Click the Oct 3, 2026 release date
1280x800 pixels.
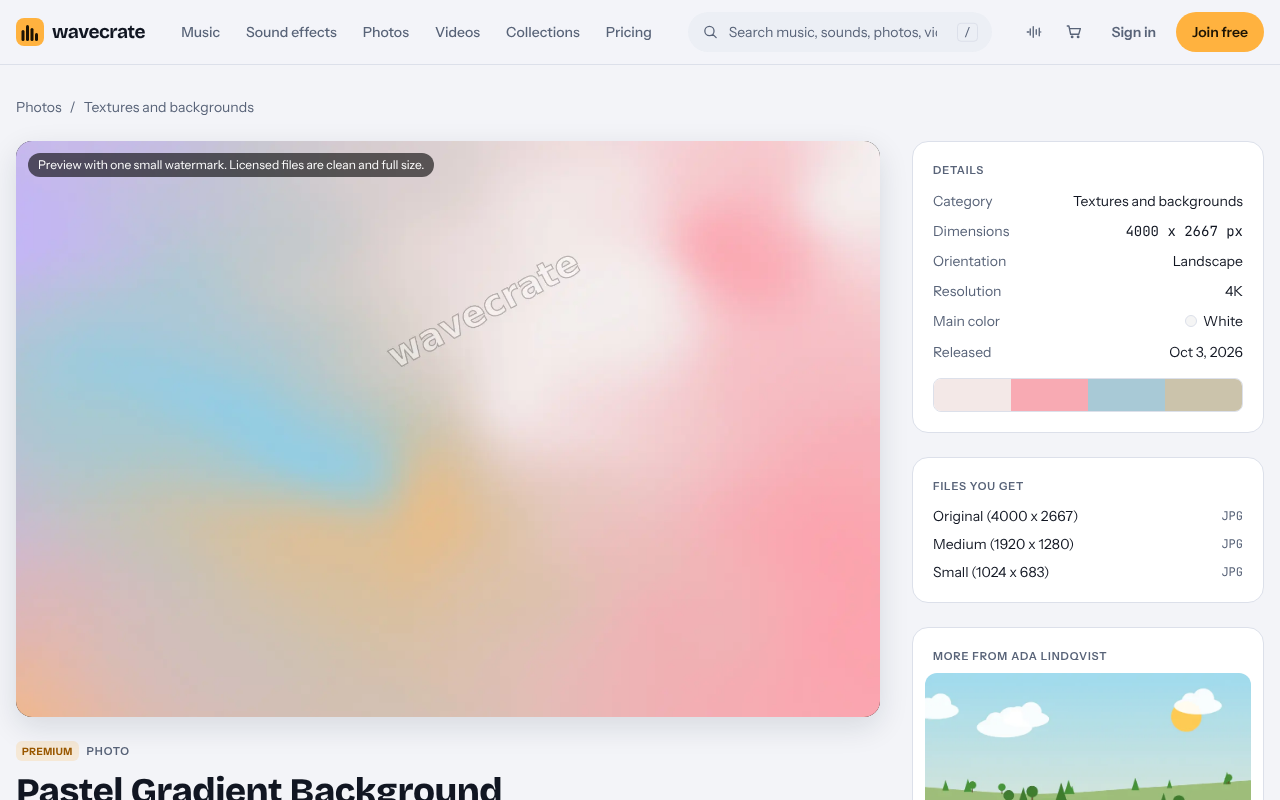tap(1206, 352)
